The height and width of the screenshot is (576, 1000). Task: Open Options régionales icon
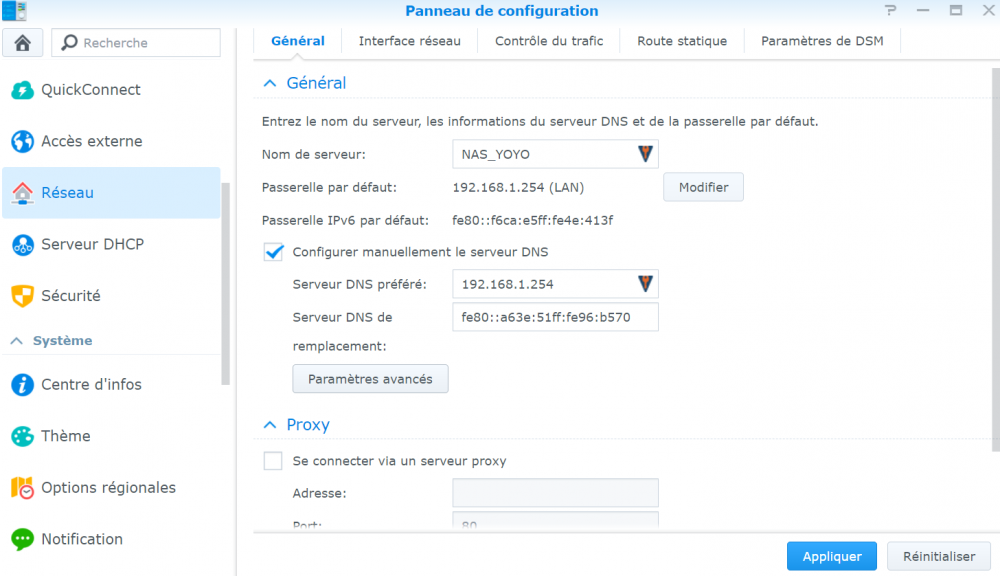click(22, 488)
